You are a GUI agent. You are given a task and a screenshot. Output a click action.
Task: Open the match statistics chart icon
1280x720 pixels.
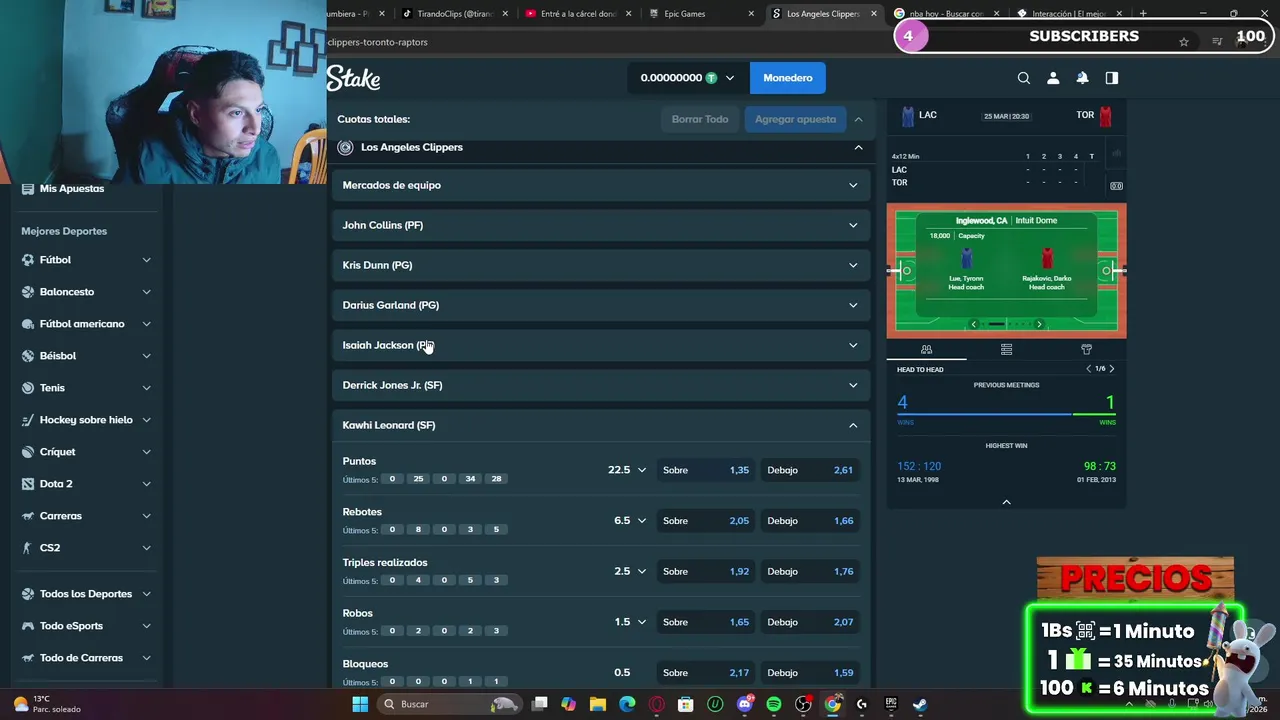pyautogui.click(x=1116, y=154)
